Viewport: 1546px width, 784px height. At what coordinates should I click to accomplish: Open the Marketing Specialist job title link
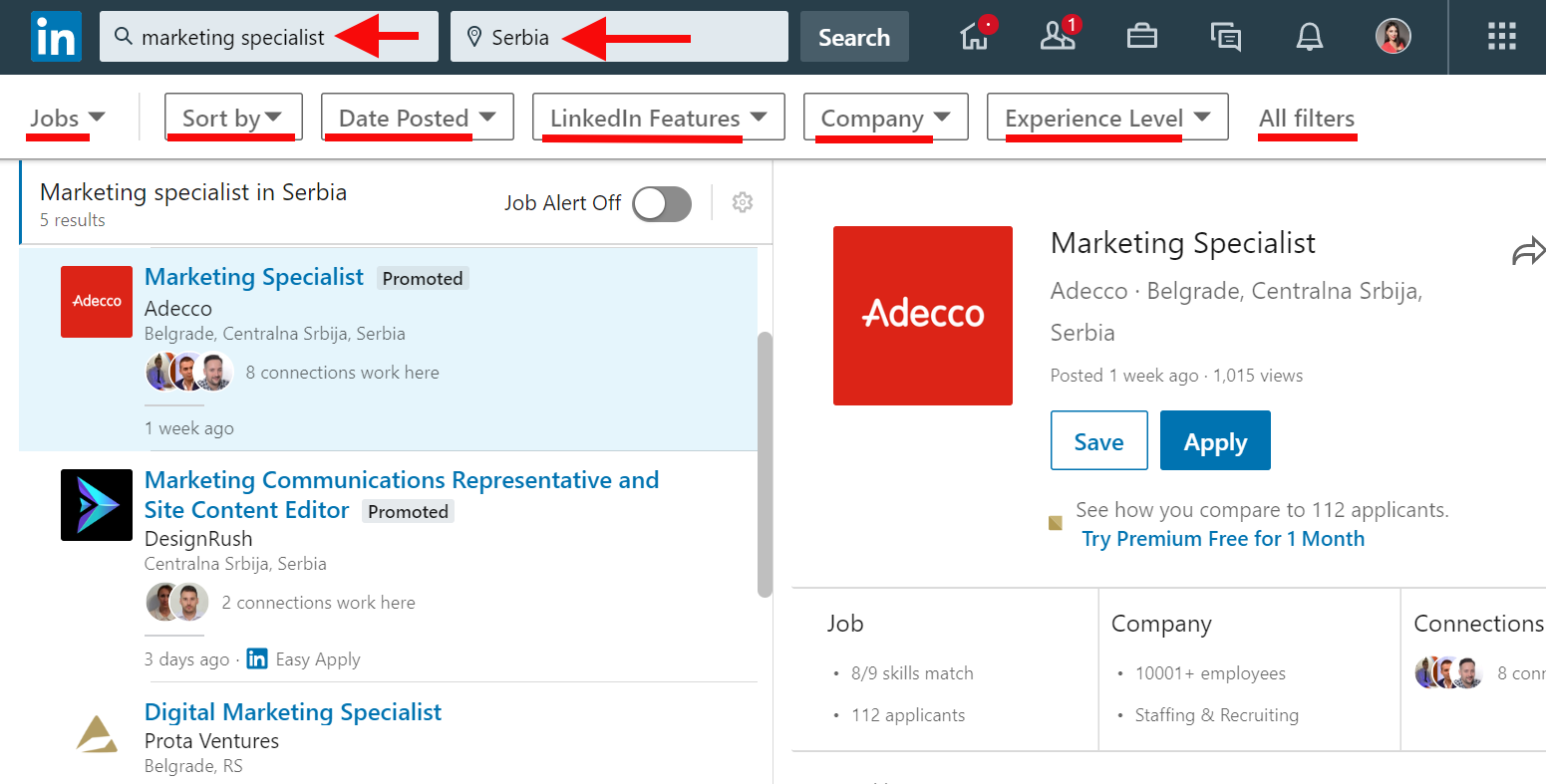(x=254, y=277)
